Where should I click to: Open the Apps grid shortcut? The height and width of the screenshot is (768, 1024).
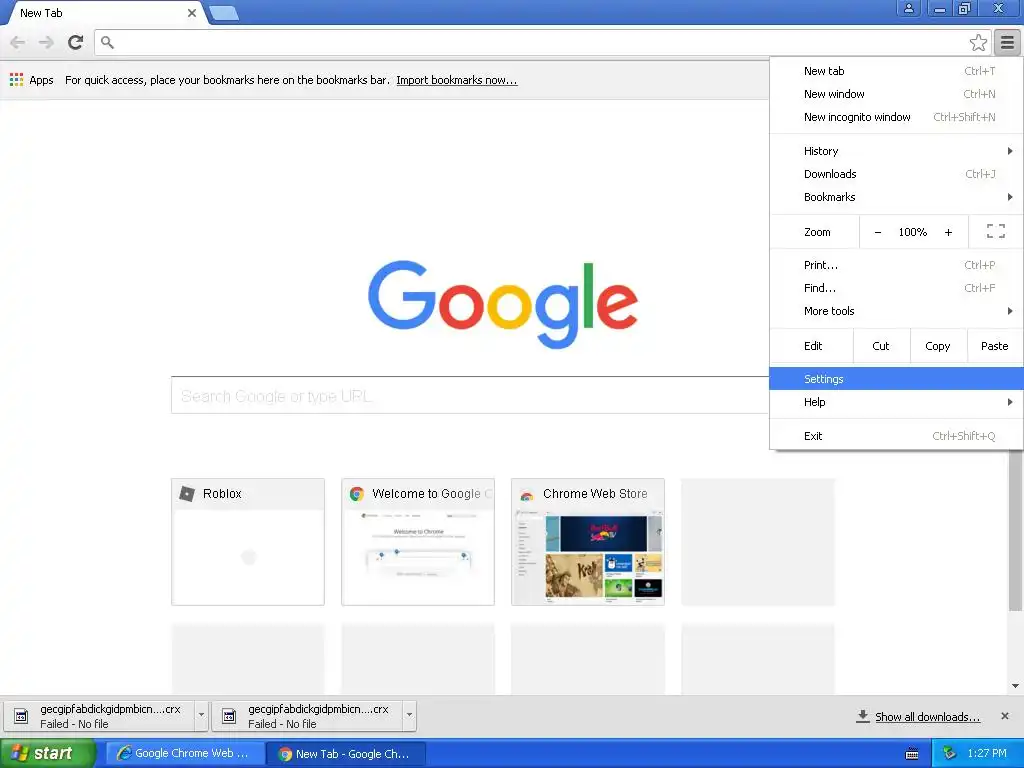pos(31,80)
